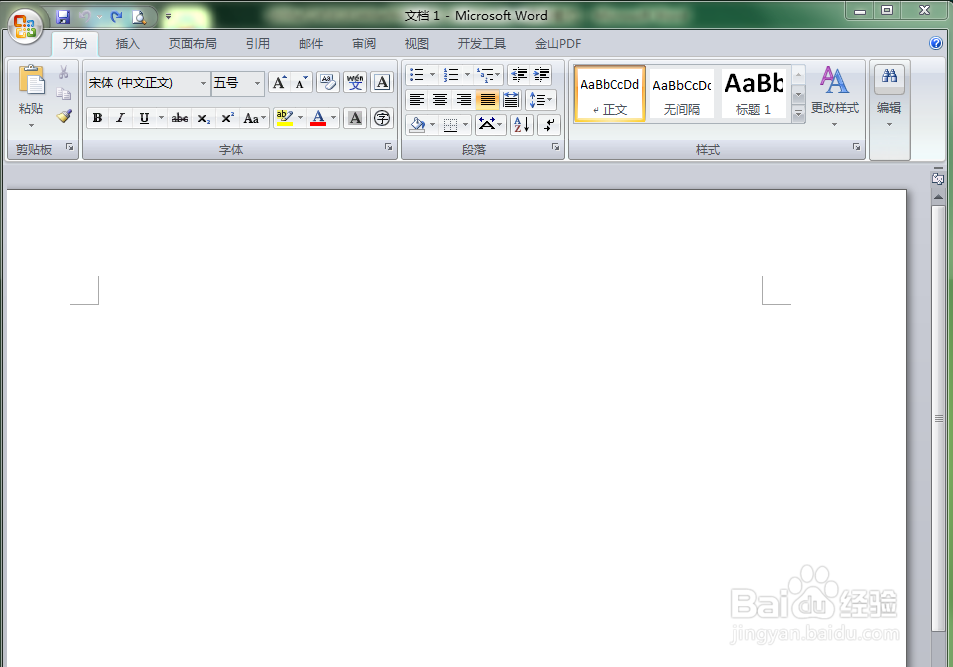Click Grow Font button
Viewport: 953px width, 667px height.
coord(279,83)
